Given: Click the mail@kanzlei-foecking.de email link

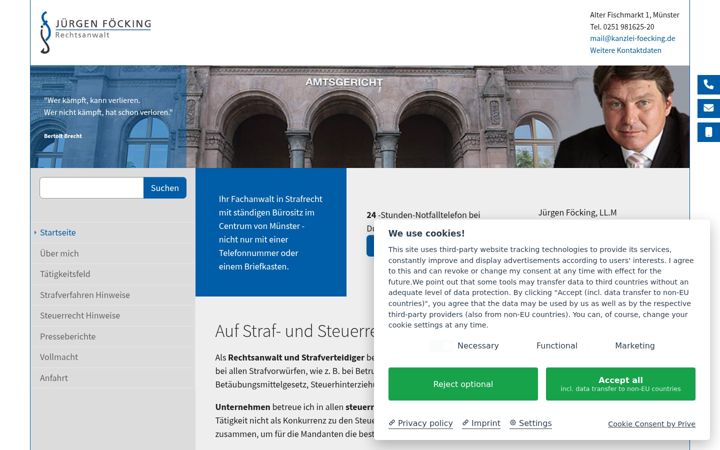Looking at the screenshot, I should (x=632, y=39).
